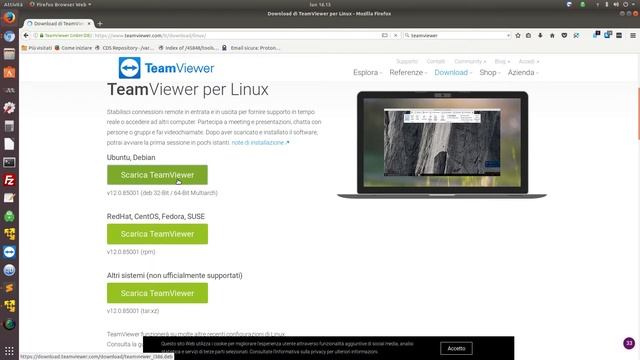The image size is (640, 360).
Task: Expand the Community top menu
Action: pos(470,61)
